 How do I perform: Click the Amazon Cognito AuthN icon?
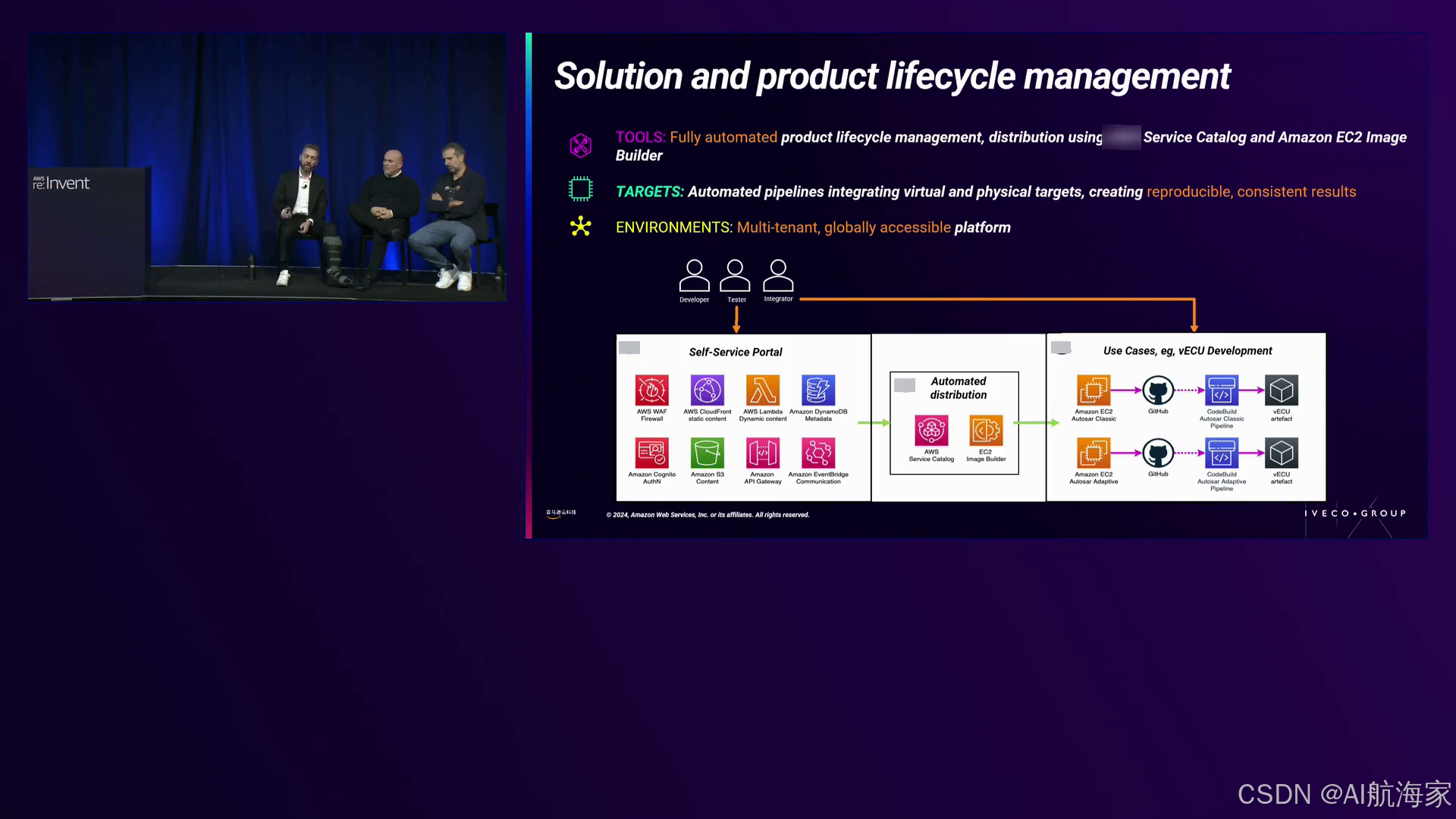(651, 453)
